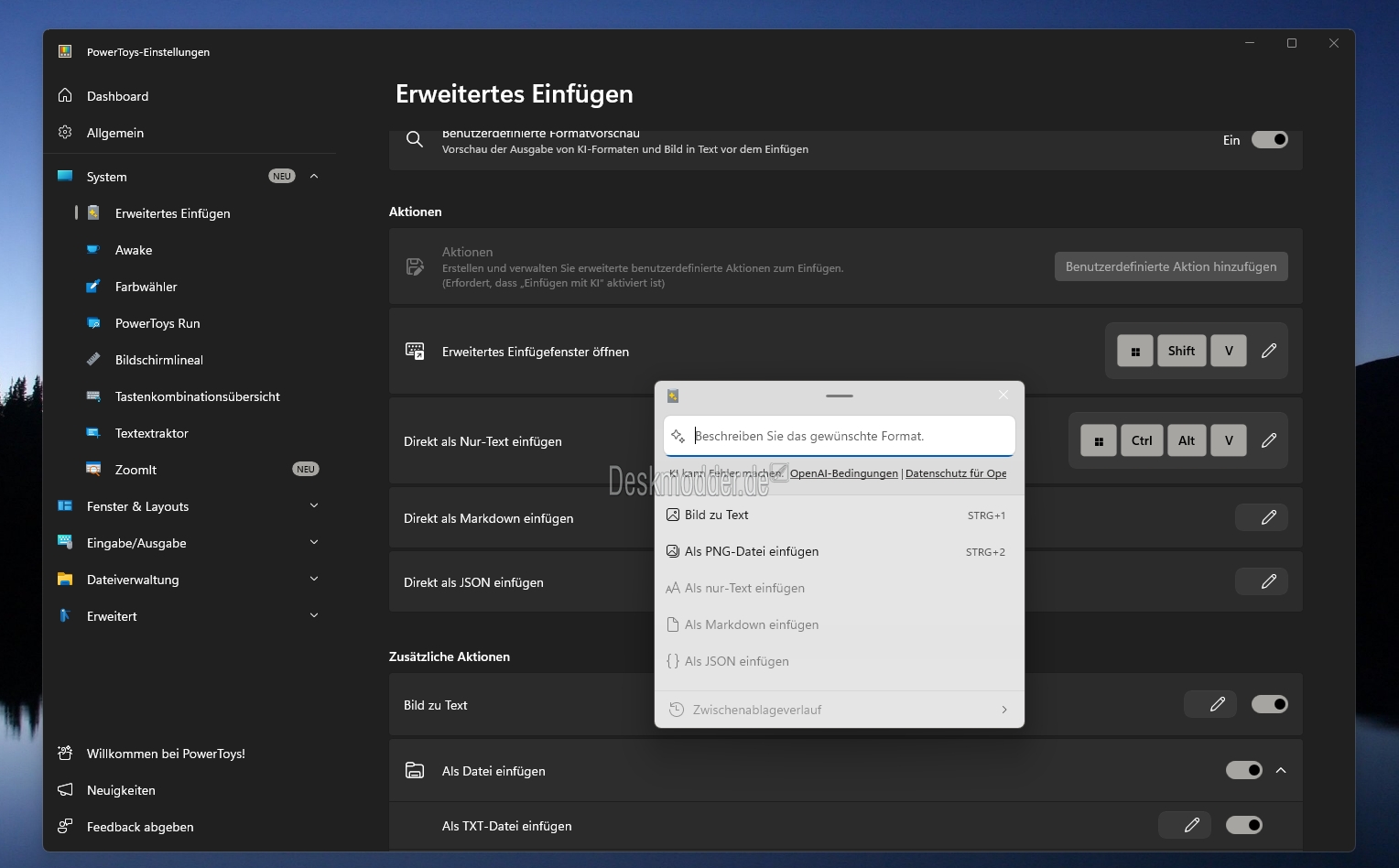1399x868 pixels.
Task: Click keyboard icon beside Erweitertes Einfügefenster öffnen
Action: click(x=415, y=351)
